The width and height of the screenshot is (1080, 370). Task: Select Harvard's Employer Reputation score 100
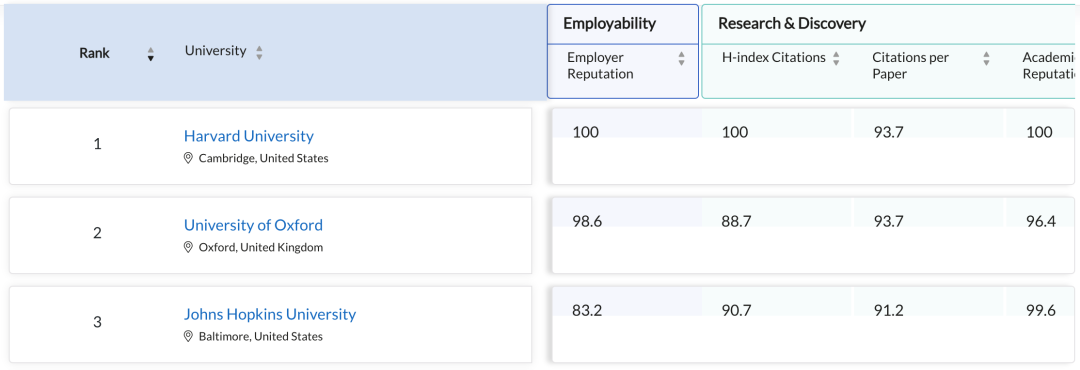(585, 132)
